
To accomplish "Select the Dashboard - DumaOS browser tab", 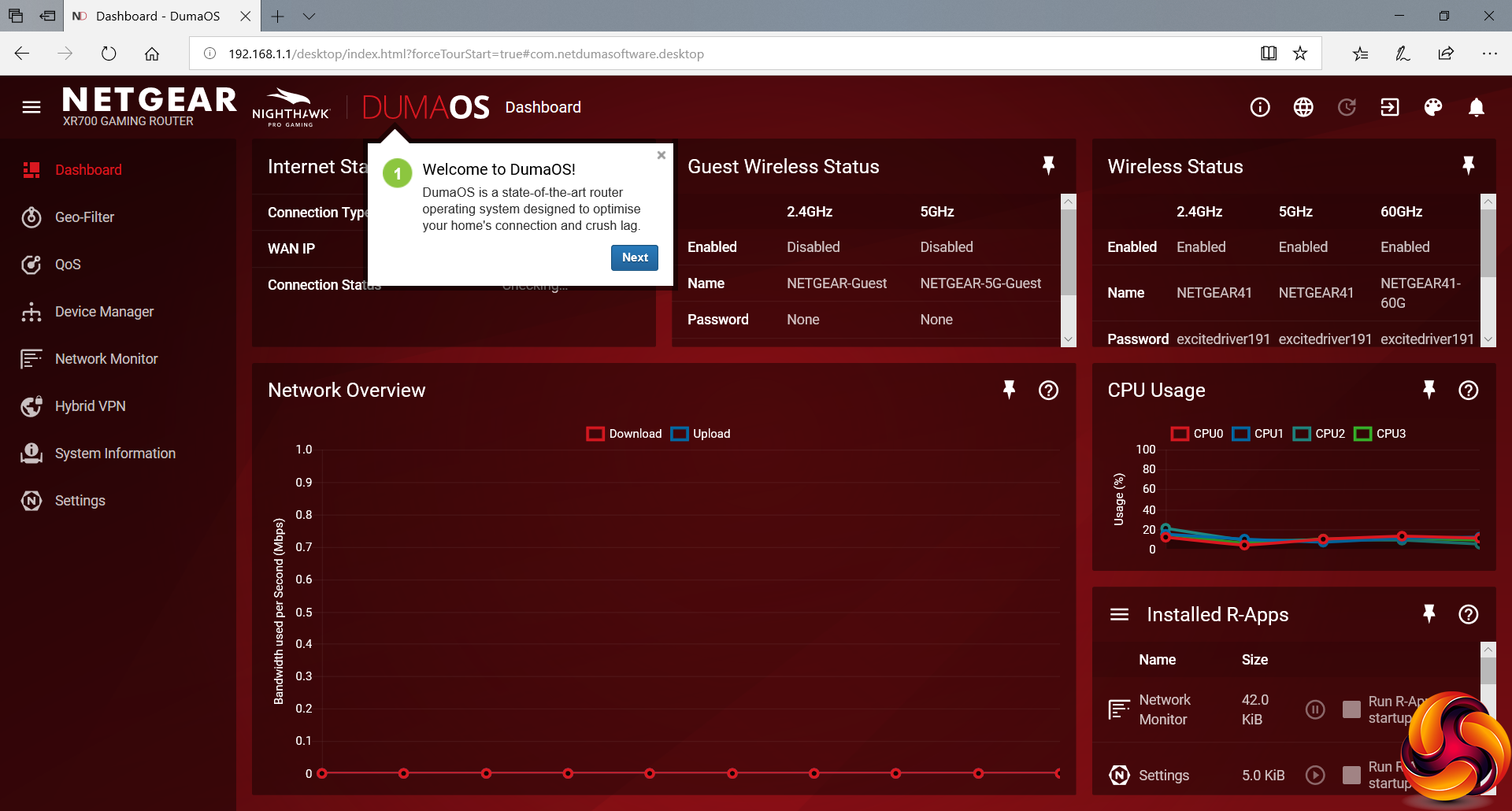I will click(x=160, y=16).
